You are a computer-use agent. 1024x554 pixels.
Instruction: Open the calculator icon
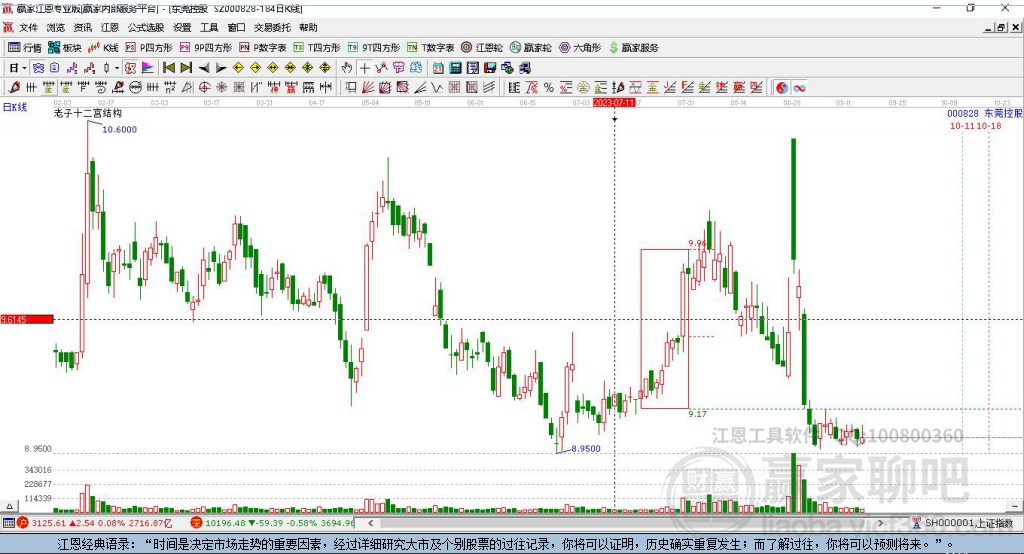(x=455, y=68)
